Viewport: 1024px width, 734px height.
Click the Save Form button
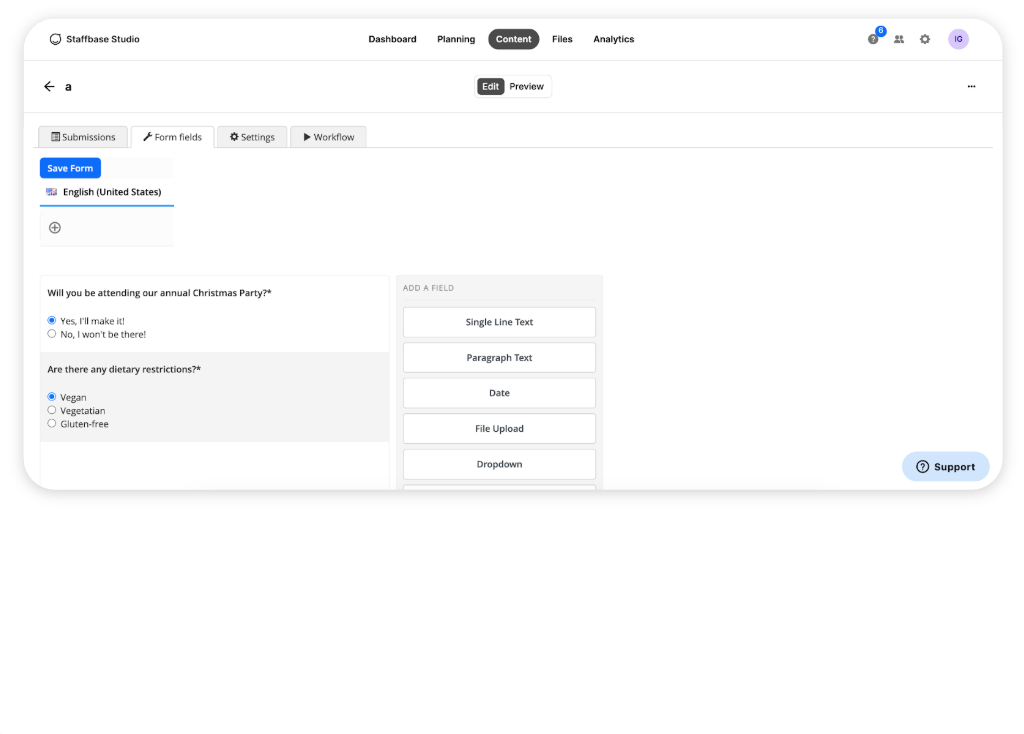pyautogui.click(x=70, y=168)
